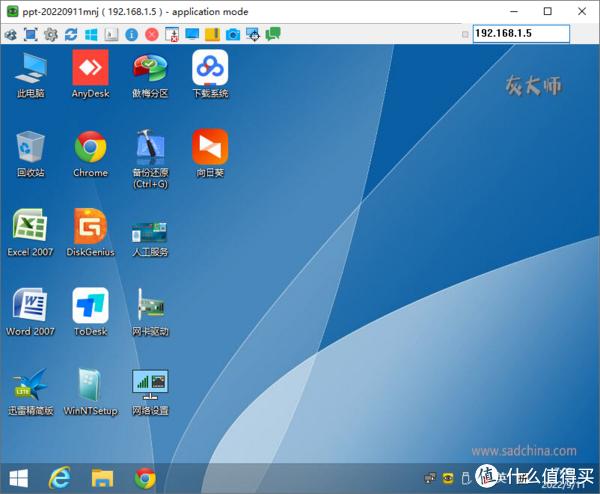
Task: Show connection info with blue i icon
Action: pos(132,35)
